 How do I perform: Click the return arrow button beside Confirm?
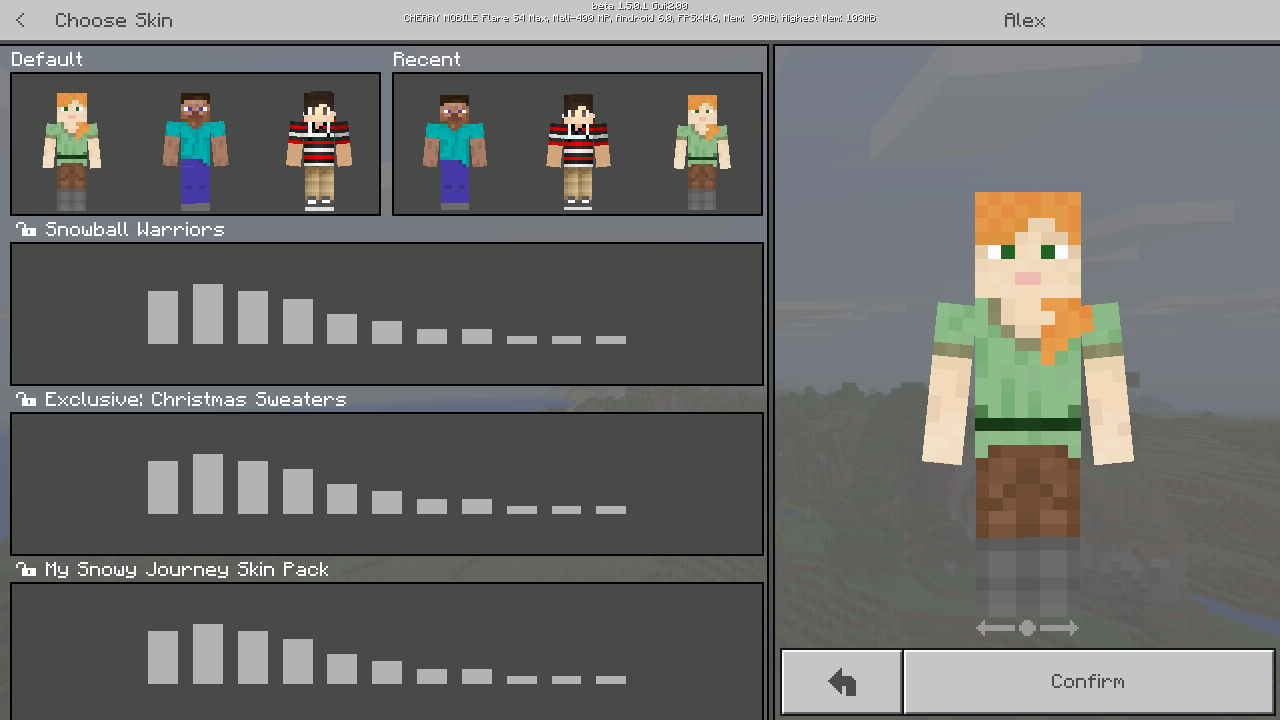pyautogui.click(x=842, y=682)
